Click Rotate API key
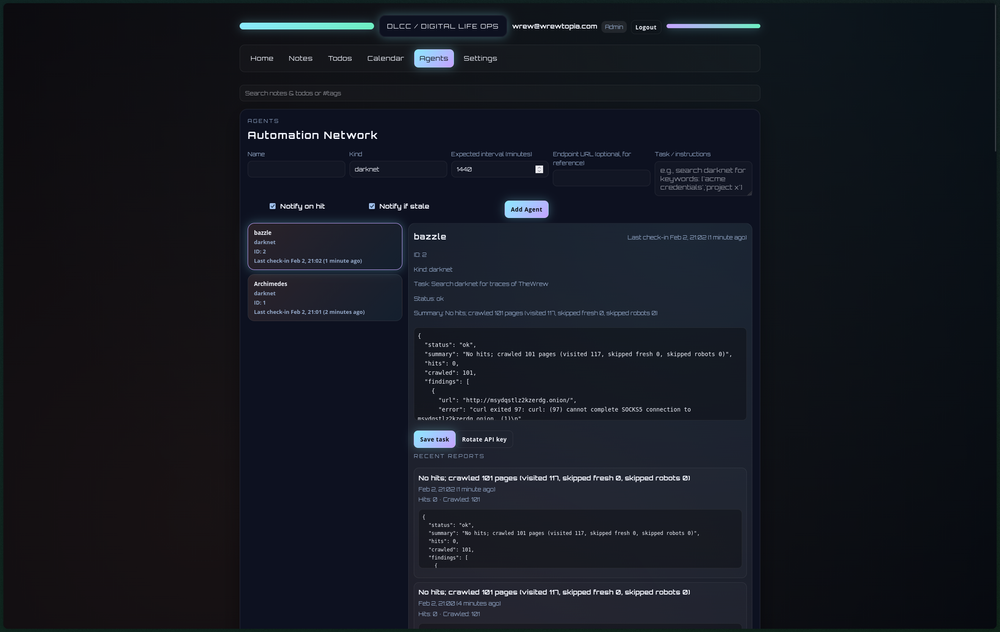Screen dimensions: 1000x632 484,439
